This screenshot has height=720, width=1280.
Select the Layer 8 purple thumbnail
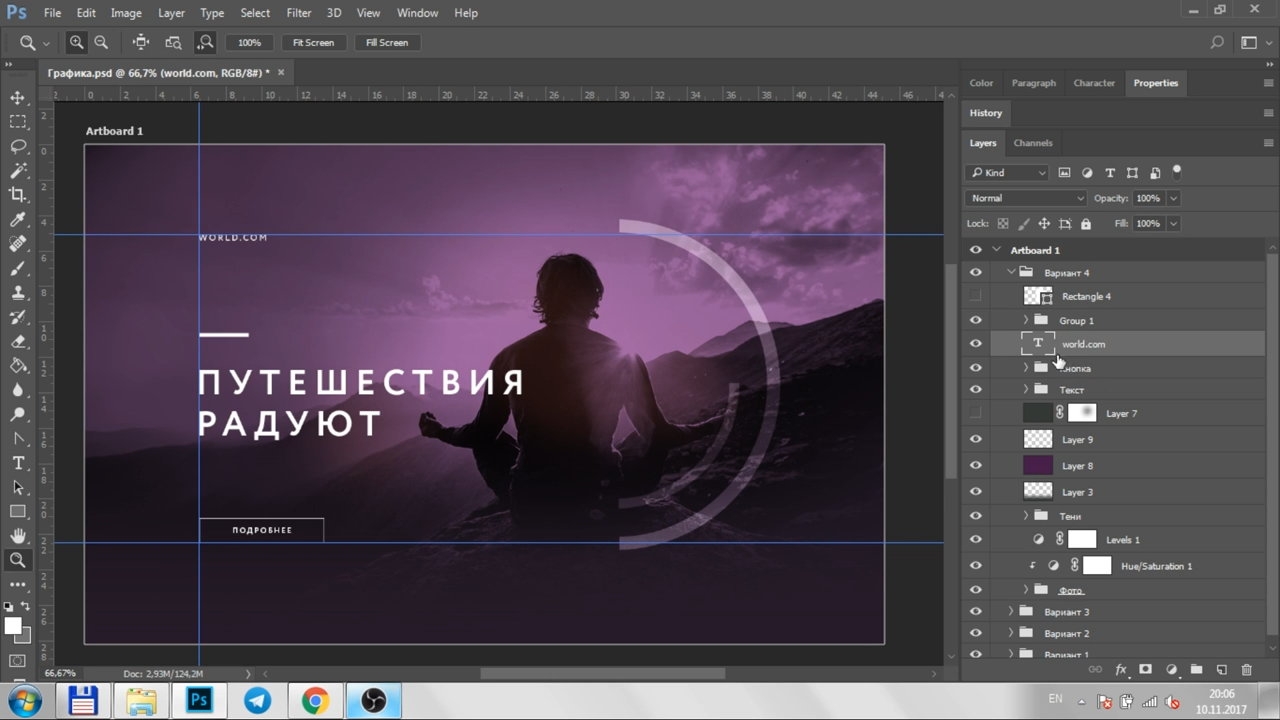click(x=1039, y=465)
